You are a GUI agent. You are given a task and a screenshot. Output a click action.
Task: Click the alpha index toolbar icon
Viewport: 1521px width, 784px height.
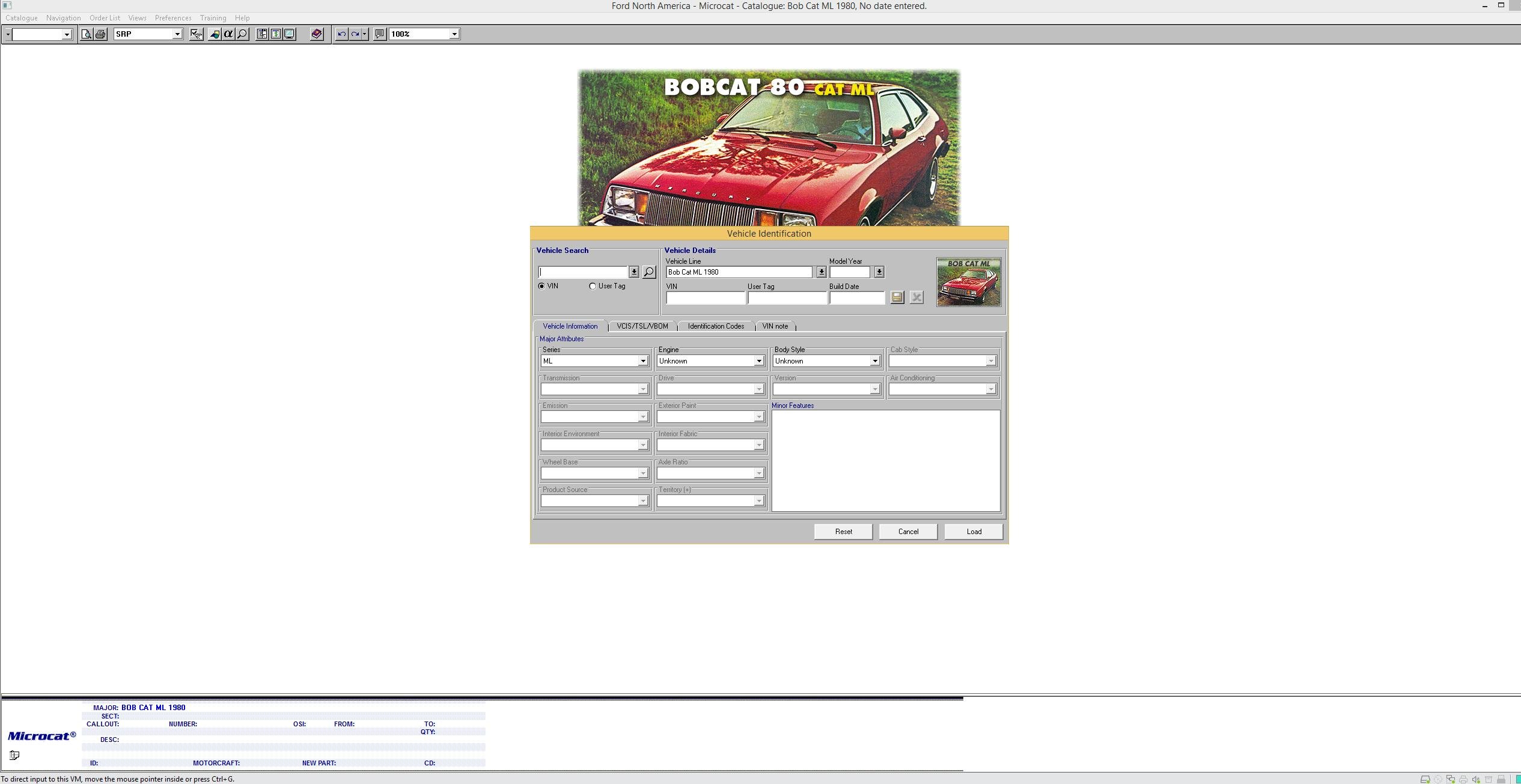coord(228,34)
